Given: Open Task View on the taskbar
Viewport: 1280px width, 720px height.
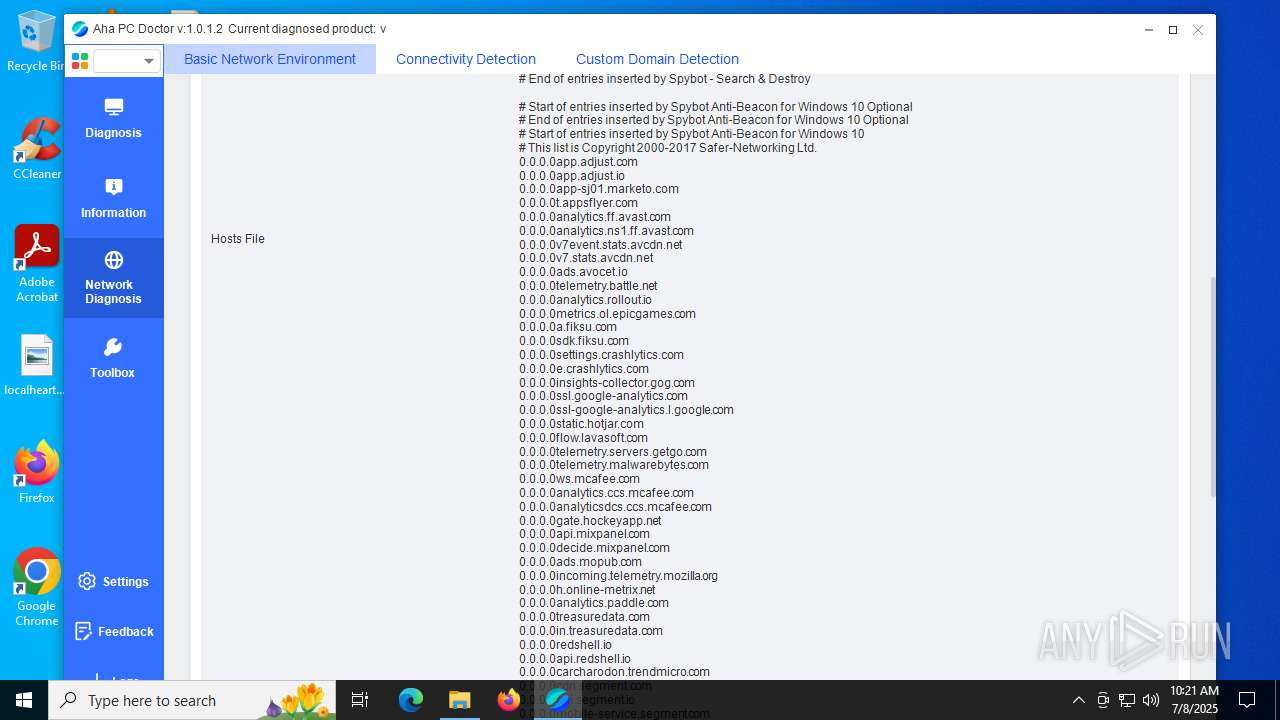Looking at the screenshot, I should tap(361, 700).
